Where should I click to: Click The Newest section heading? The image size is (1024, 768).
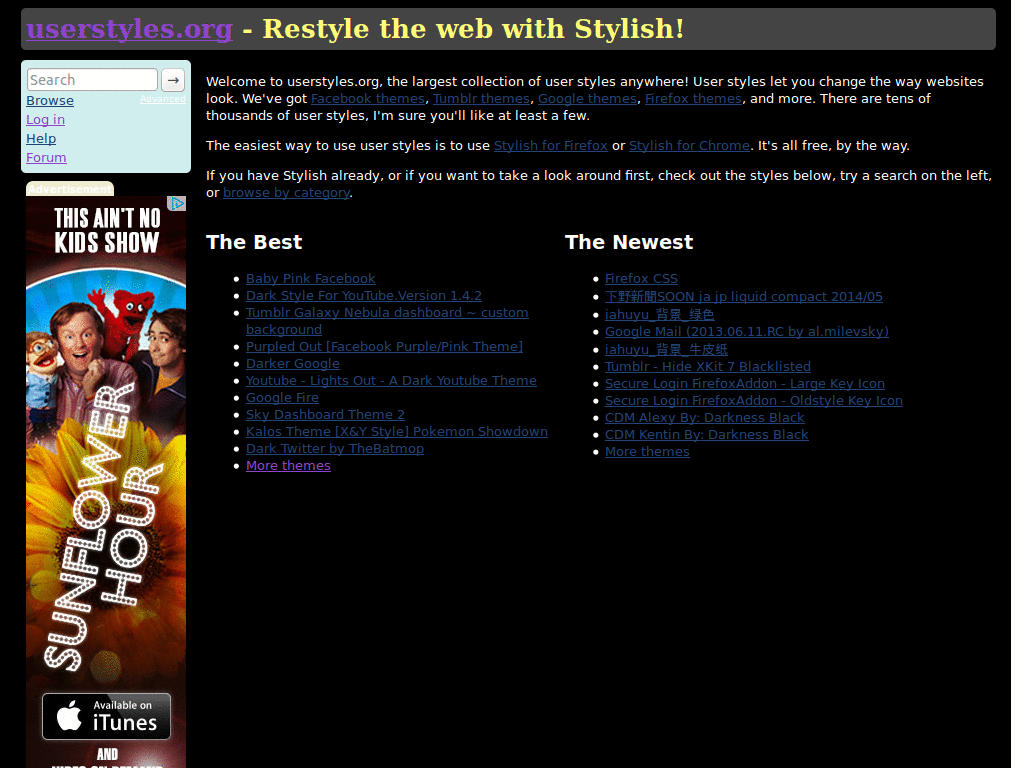[x=629, y=242]
